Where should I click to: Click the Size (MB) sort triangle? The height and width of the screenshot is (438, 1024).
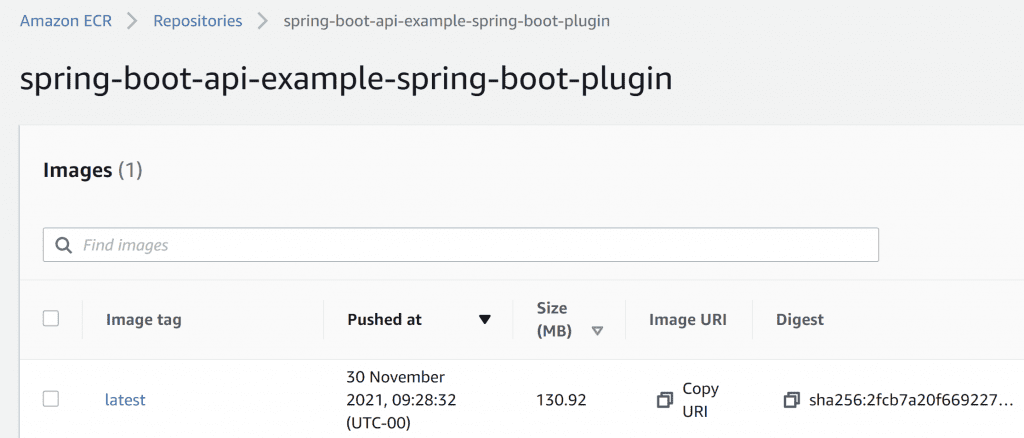(597, 331)
